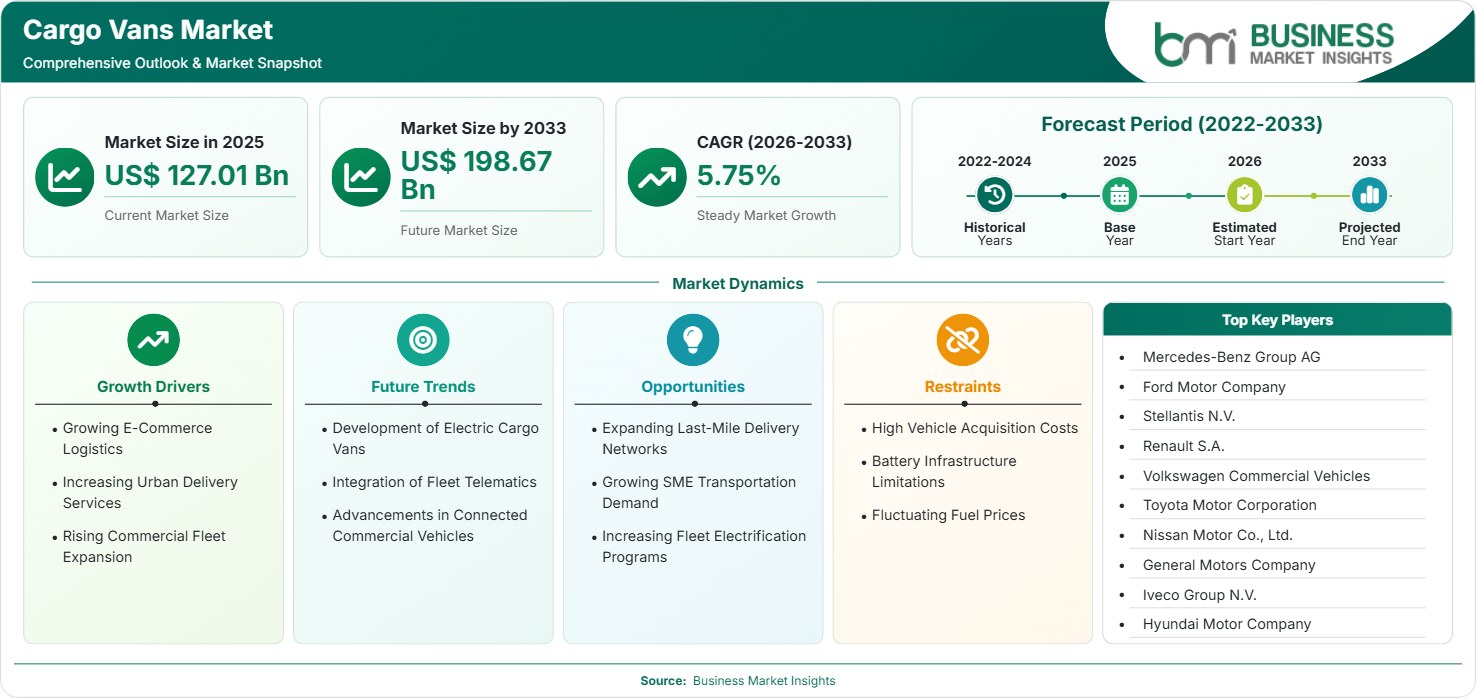Image resolution: width=1476 pixels, height=698 pixels.
Task: Click the US$ 127.01 Bn value
Action: coord(197,175)
